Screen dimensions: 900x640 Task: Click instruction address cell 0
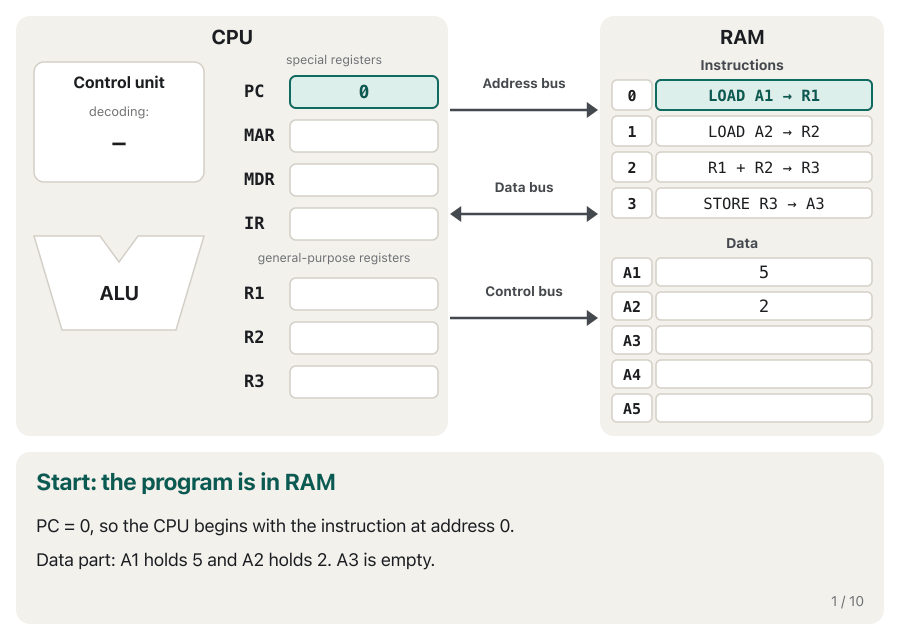631,95
